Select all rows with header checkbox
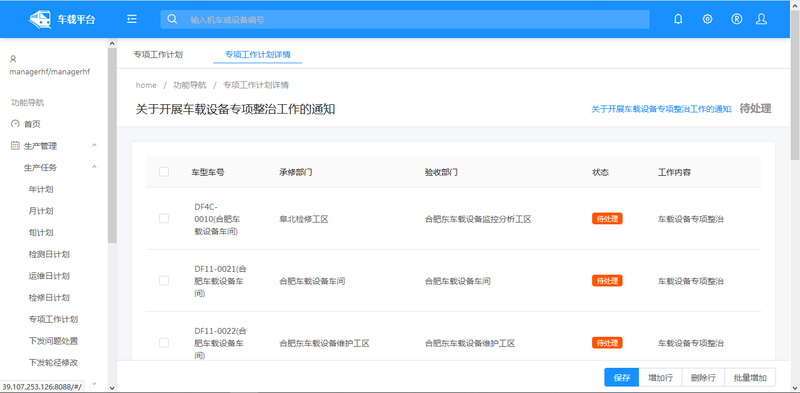Screen dimensions: 800x393 [x=164, y=172]
